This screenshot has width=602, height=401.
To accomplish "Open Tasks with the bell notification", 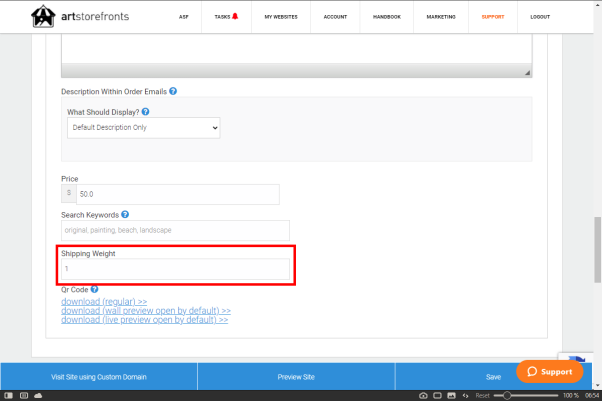I will coord(227,17).
